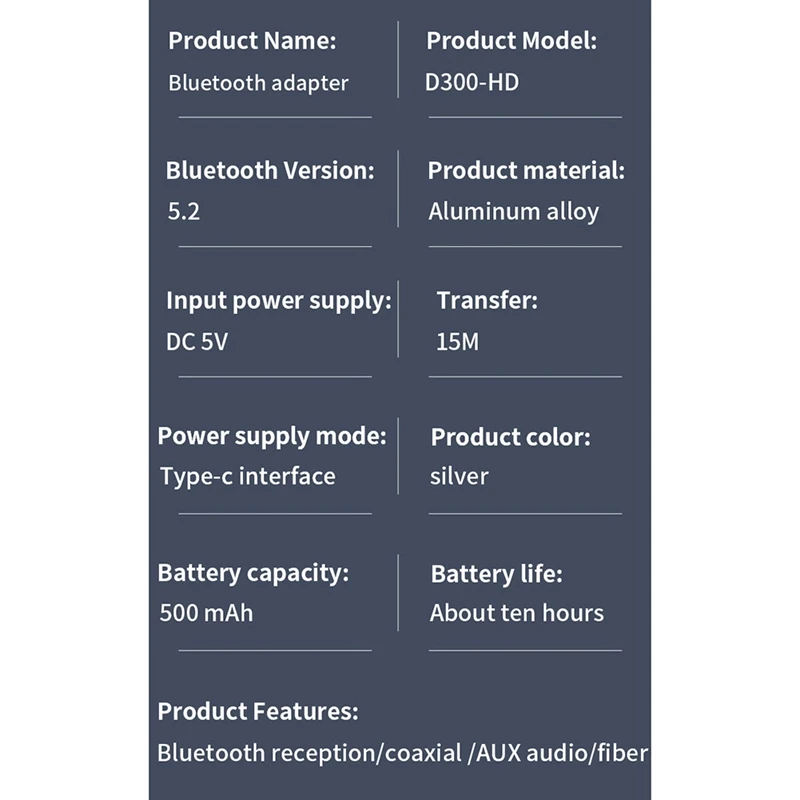Select the Aluminum alloy text
This screenshot has height=800, width=800.
coord(513,212)
